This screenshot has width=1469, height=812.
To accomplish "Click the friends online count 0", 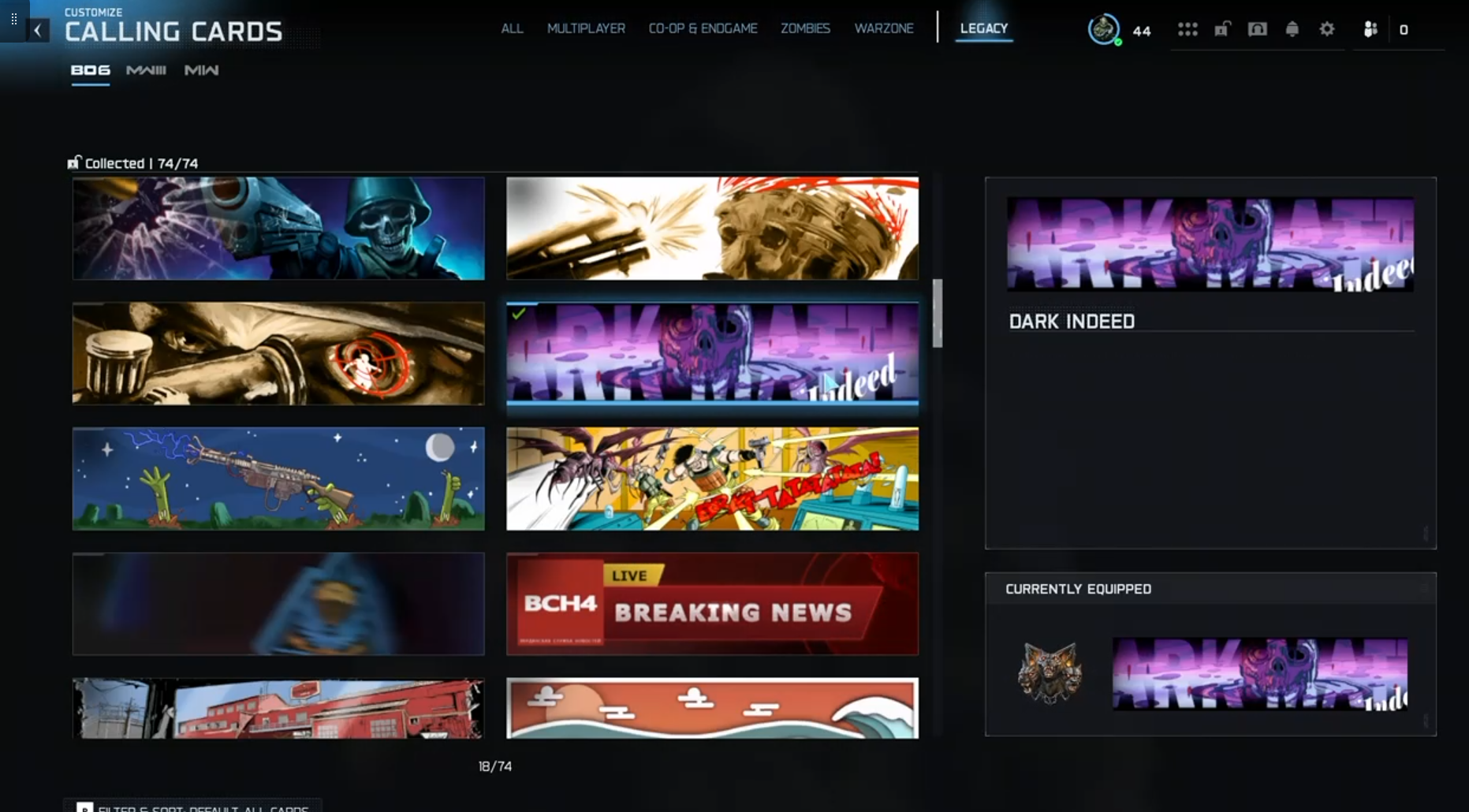I will pyautogui.click(x=1404, y=30).
